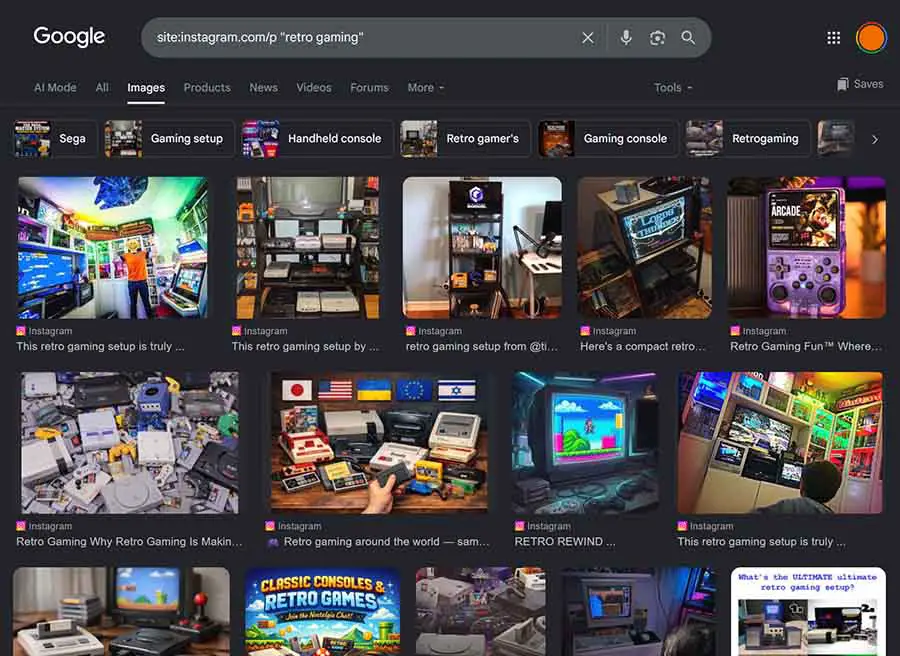This screenshot has height=656, width=900.
Task: Click Instagram source above 'retro gaming setup from @ti'
Action: pos(433,331)
